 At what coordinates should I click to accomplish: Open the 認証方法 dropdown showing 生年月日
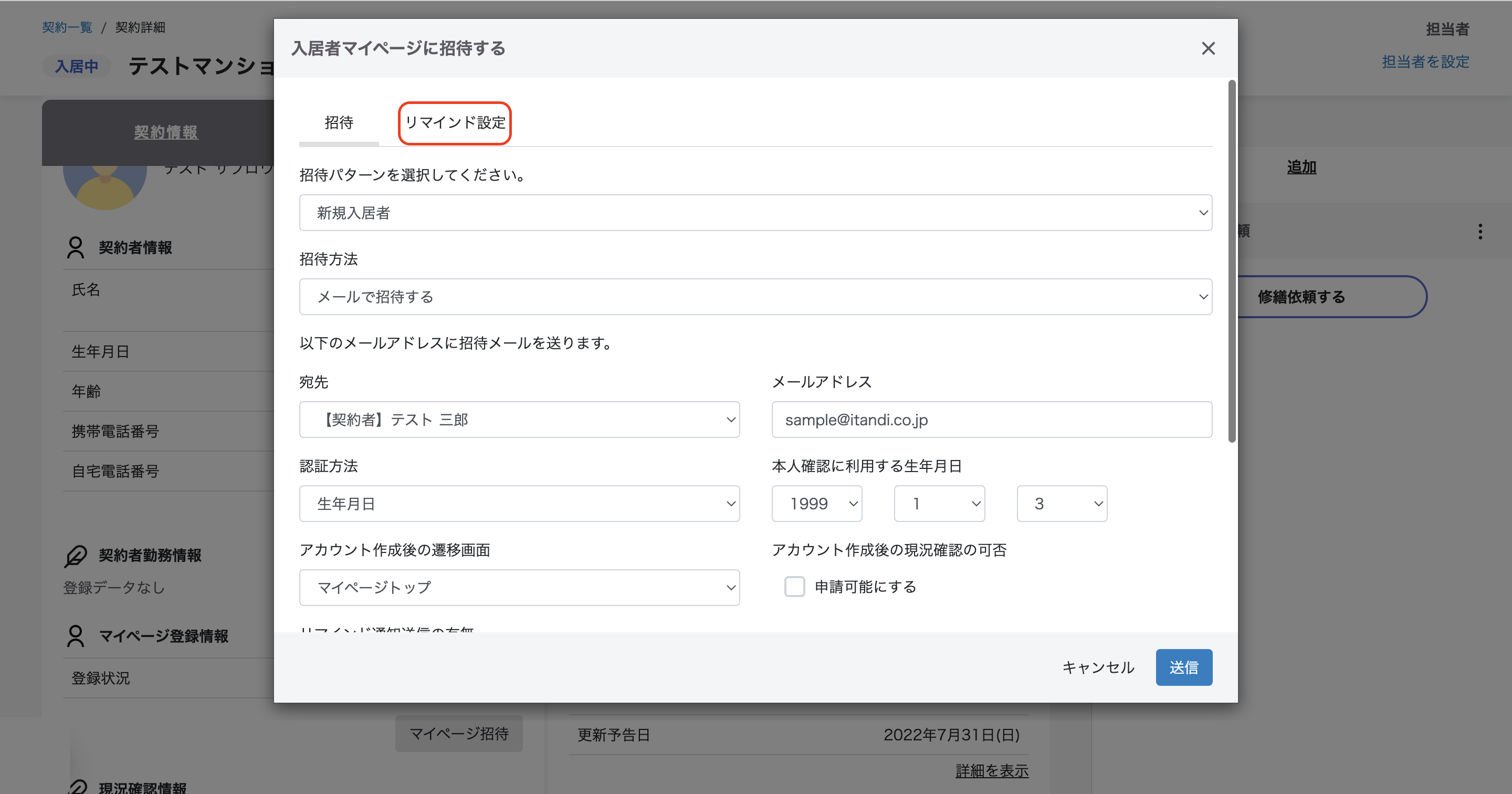pos(519,504)
